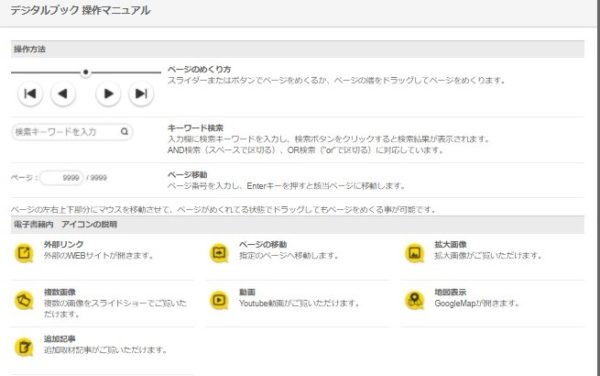
Task: Click the next page arrow button
Action: click(x=108, y=94)
